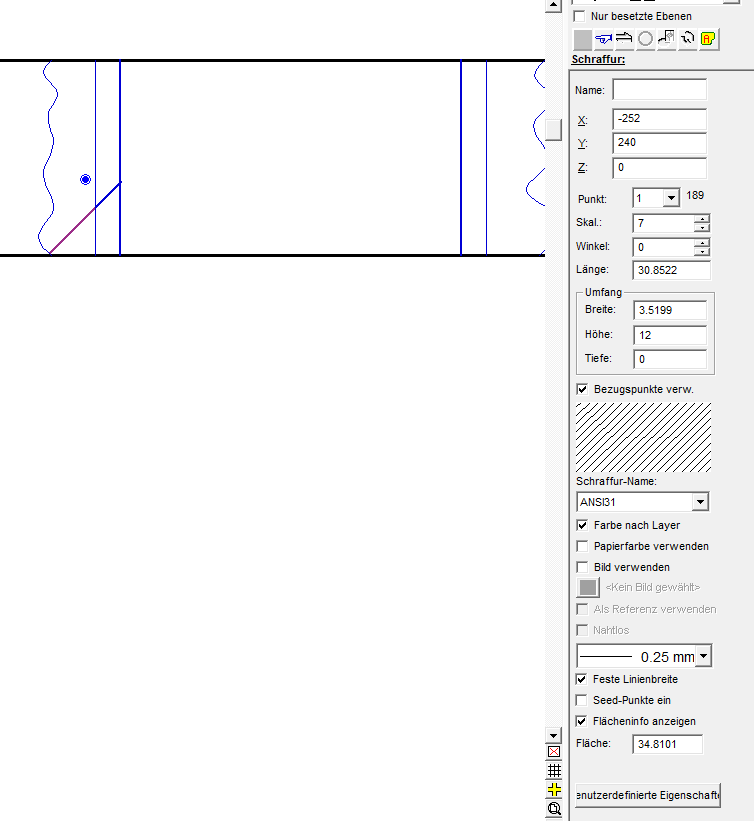Enable 'Nur besetzte Ebenen' checkbox
The image size is (754, 821).
pyautogui.click(x=580, y=16)
